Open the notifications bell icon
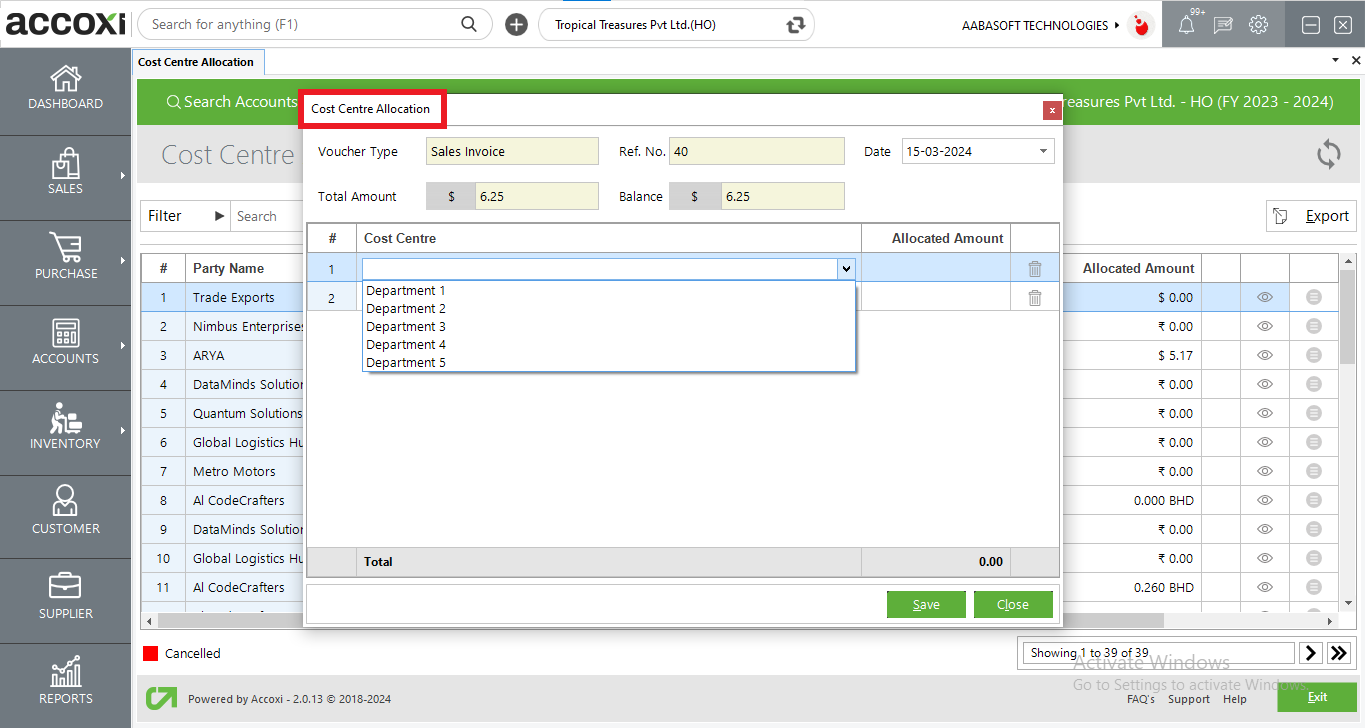The image size is (1365, 728). 1188,24
